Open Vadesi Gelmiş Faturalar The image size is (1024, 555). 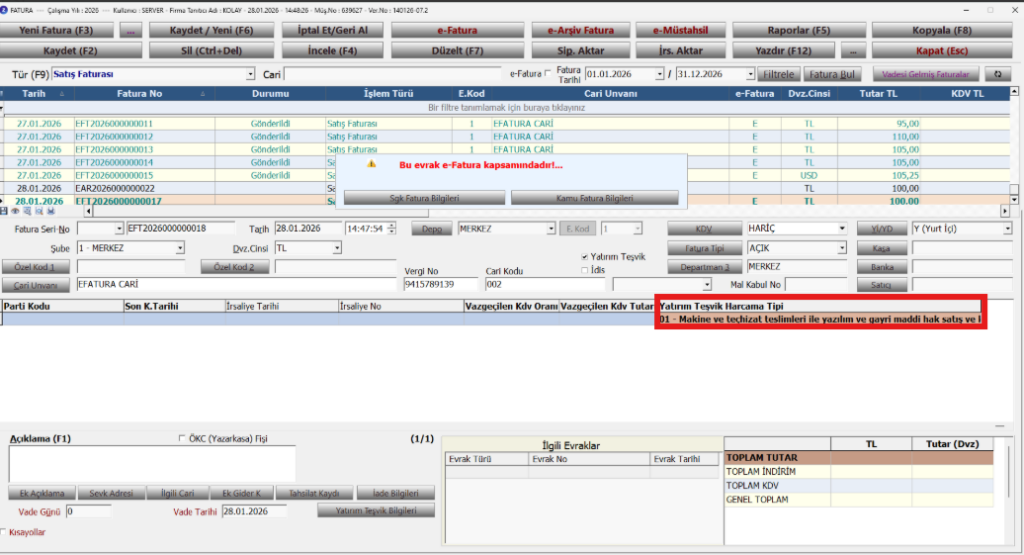click(x=925, y=74)
